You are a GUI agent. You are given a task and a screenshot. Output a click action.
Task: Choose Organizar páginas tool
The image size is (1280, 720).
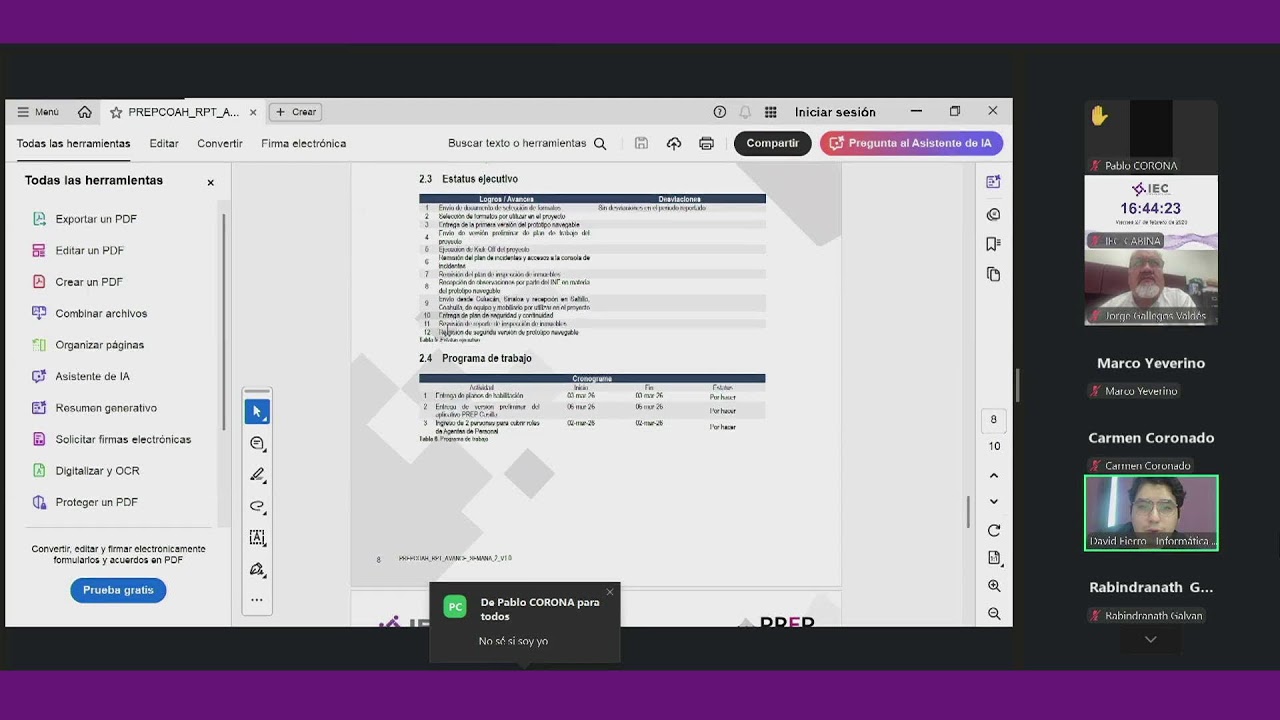[x=100, y=345]
